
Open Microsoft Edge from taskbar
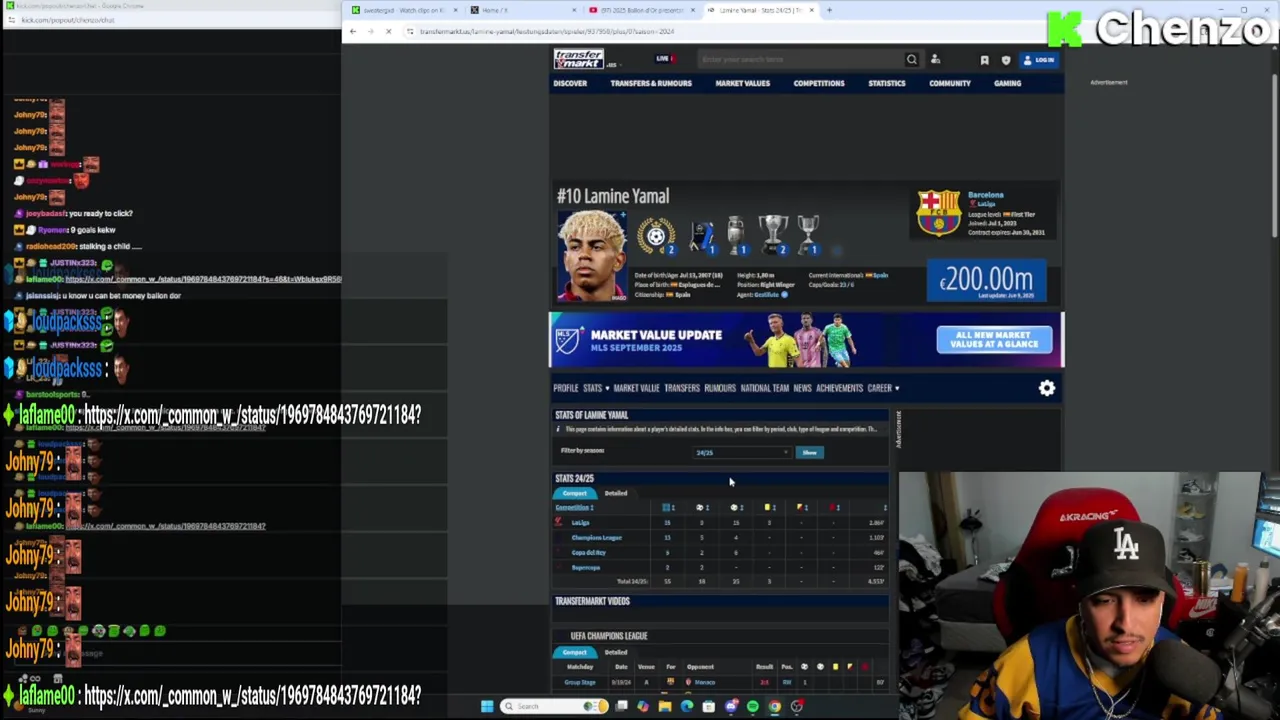point(686,706)
